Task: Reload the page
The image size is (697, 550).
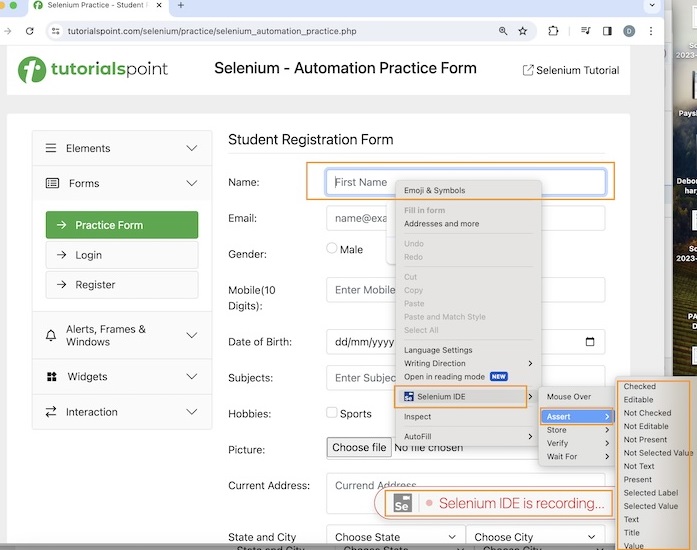Action: click(x=30, y=31)
